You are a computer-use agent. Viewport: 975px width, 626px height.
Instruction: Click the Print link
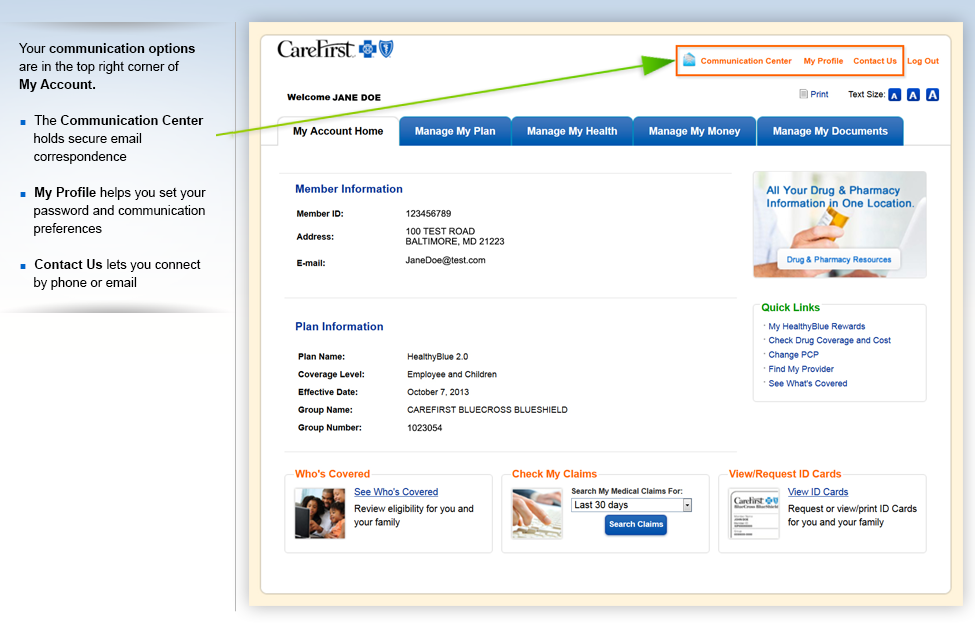pyautogui.click(x=819, y=94)
